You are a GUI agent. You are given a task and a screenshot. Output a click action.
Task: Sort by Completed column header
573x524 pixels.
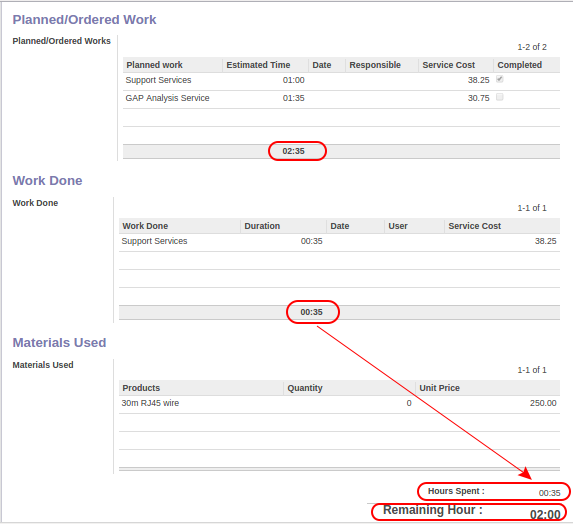point(519,65)
